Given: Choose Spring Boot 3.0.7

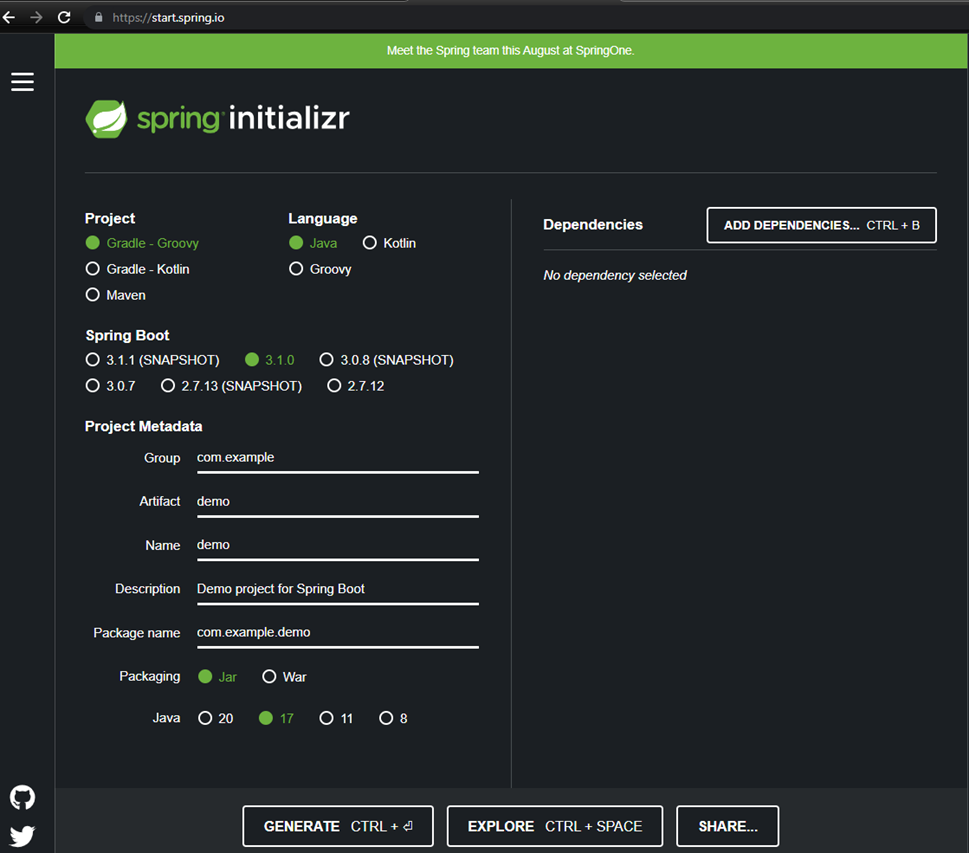Looking at the screenshot, I should coord(110,386).
